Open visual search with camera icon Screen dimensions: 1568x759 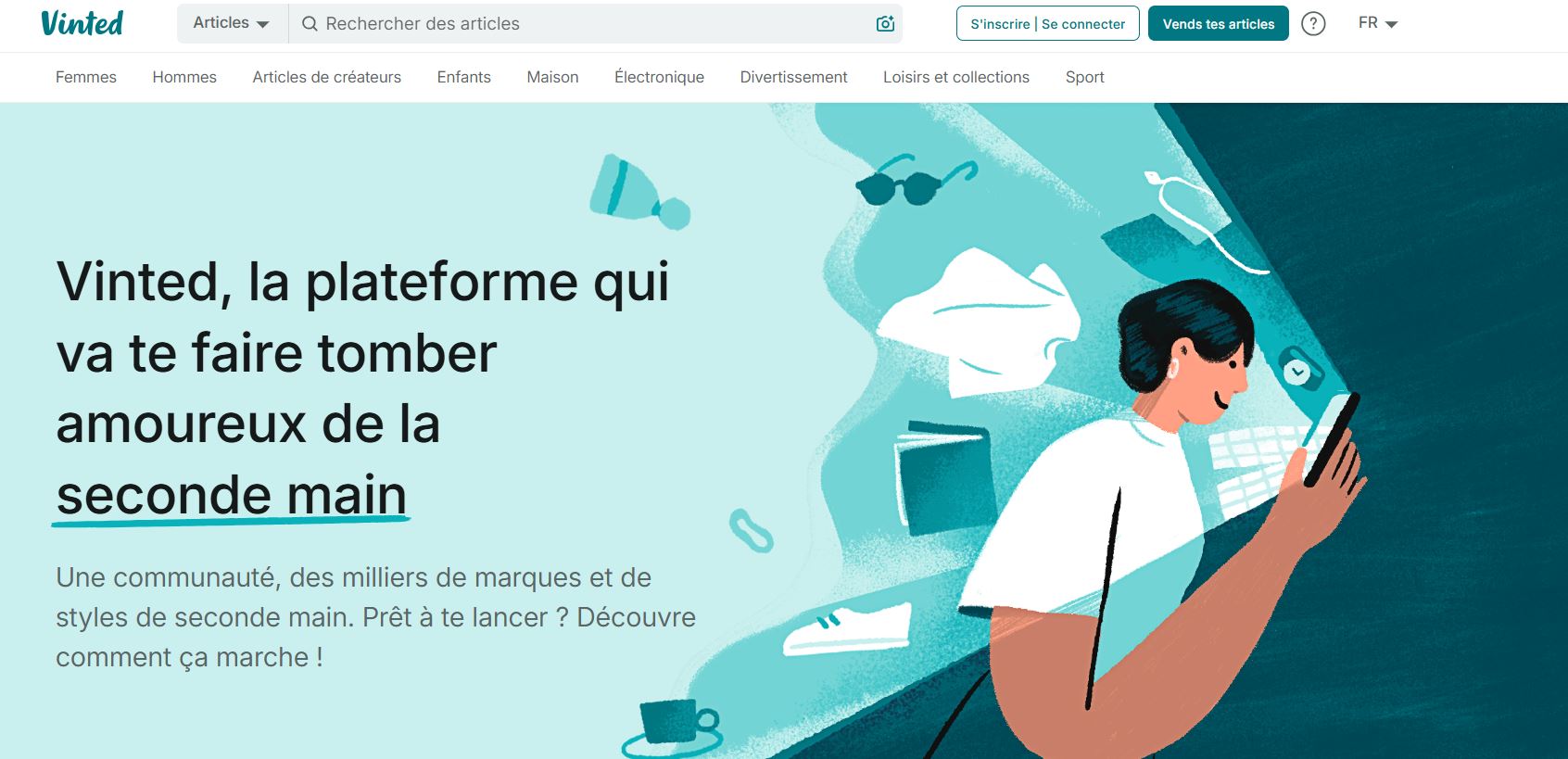(x=885, y=24)
